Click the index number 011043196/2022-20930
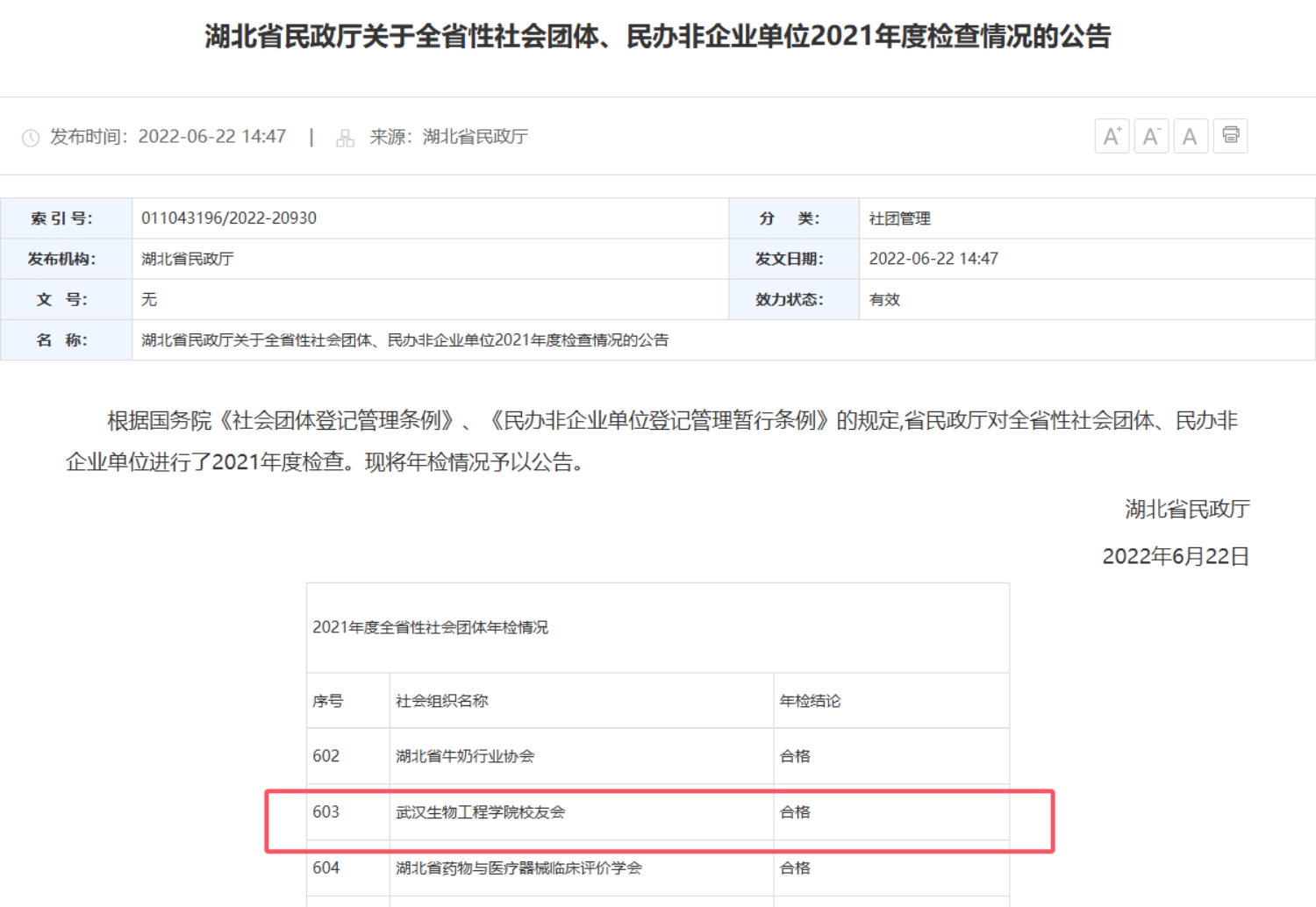This screenshot has height=907, width=1316. pyautogui.click(x=229, y=218)
